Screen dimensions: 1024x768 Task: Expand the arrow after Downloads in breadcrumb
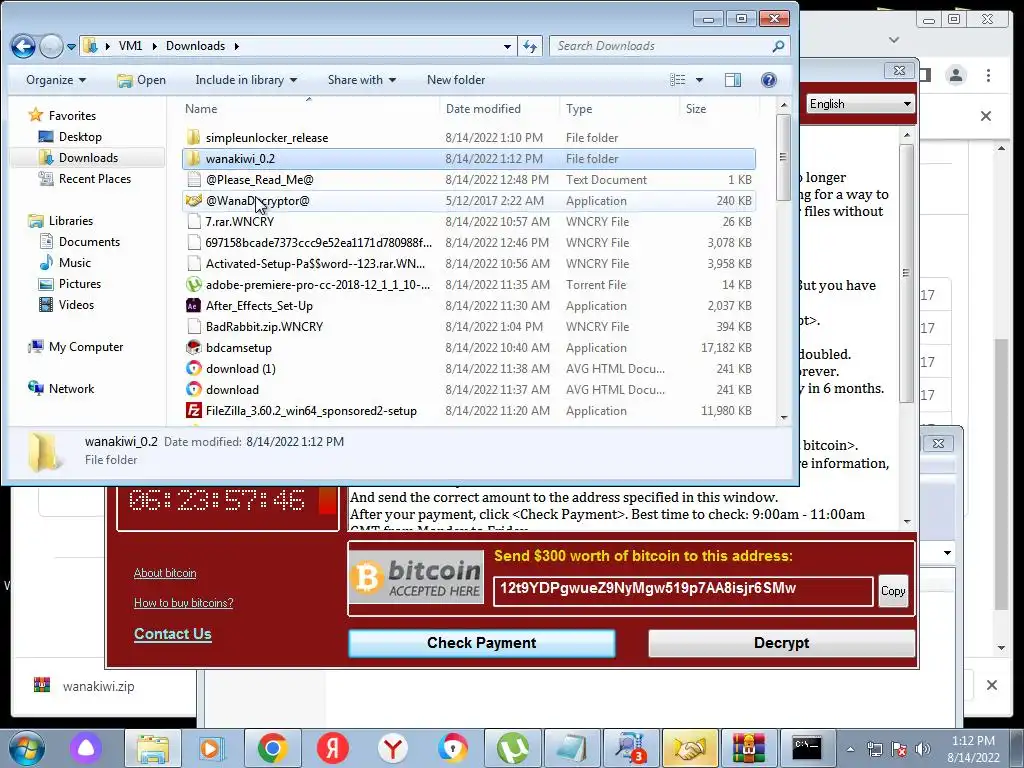coord(236,46)
